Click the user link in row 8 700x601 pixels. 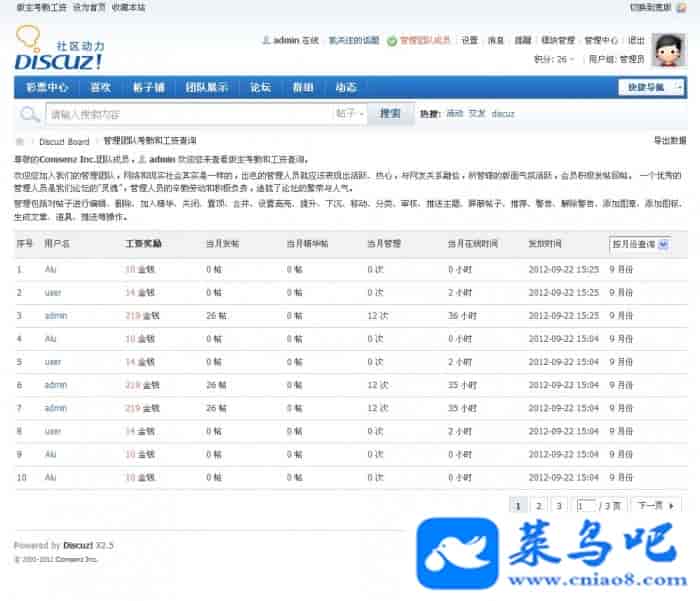[x=53, y=431]
